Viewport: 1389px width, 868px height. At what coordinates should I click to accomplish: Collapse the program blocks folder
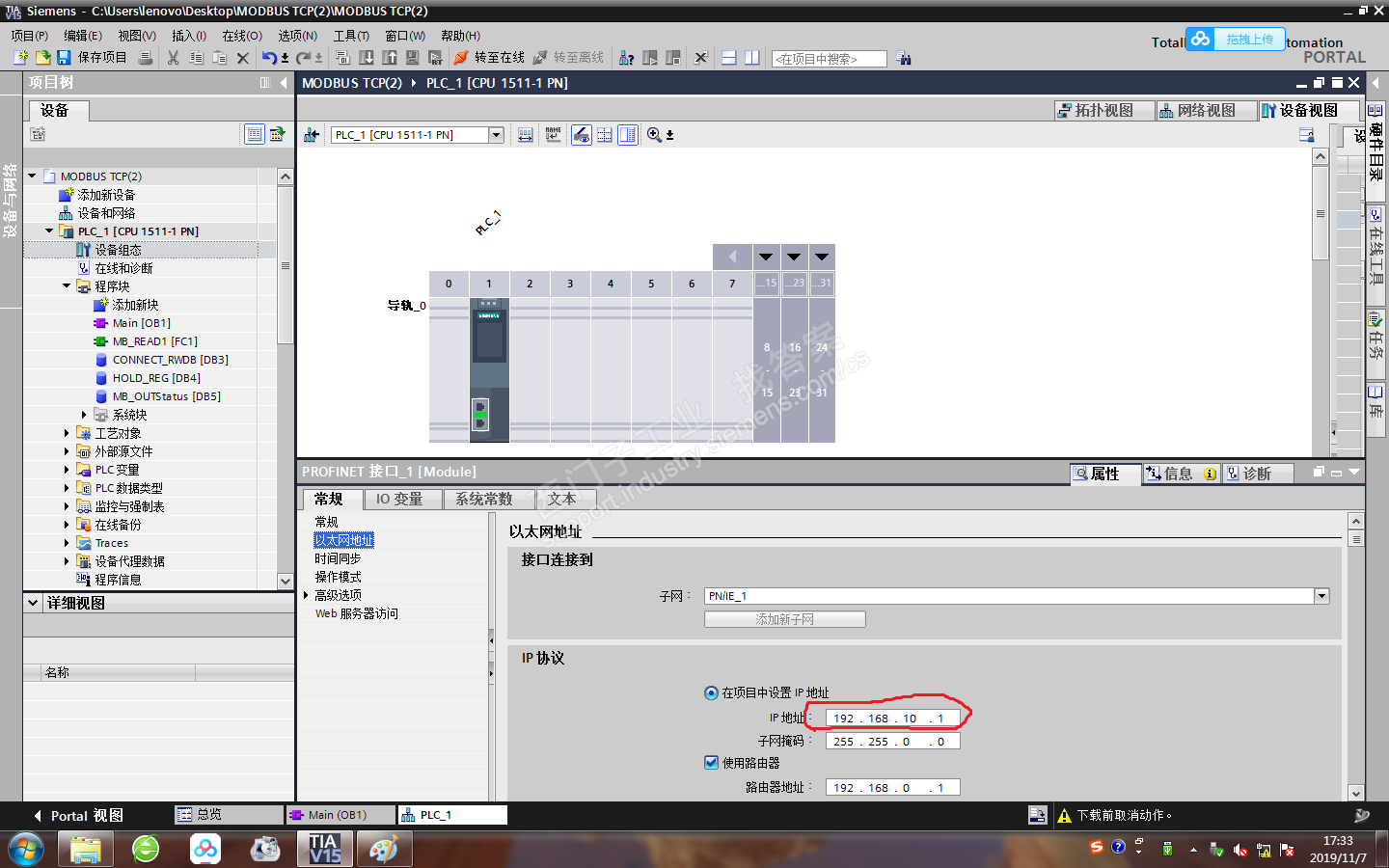(67, 285)
